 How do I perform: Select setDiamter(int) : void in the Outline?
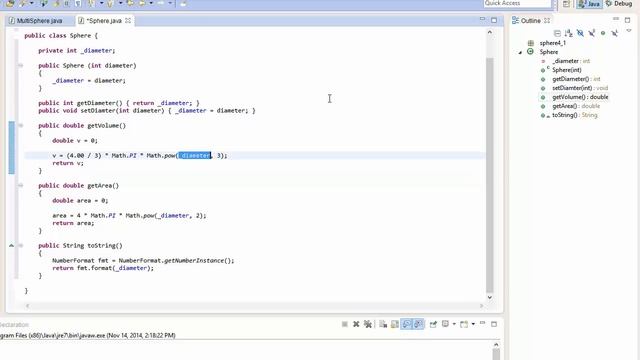[580, 88]
